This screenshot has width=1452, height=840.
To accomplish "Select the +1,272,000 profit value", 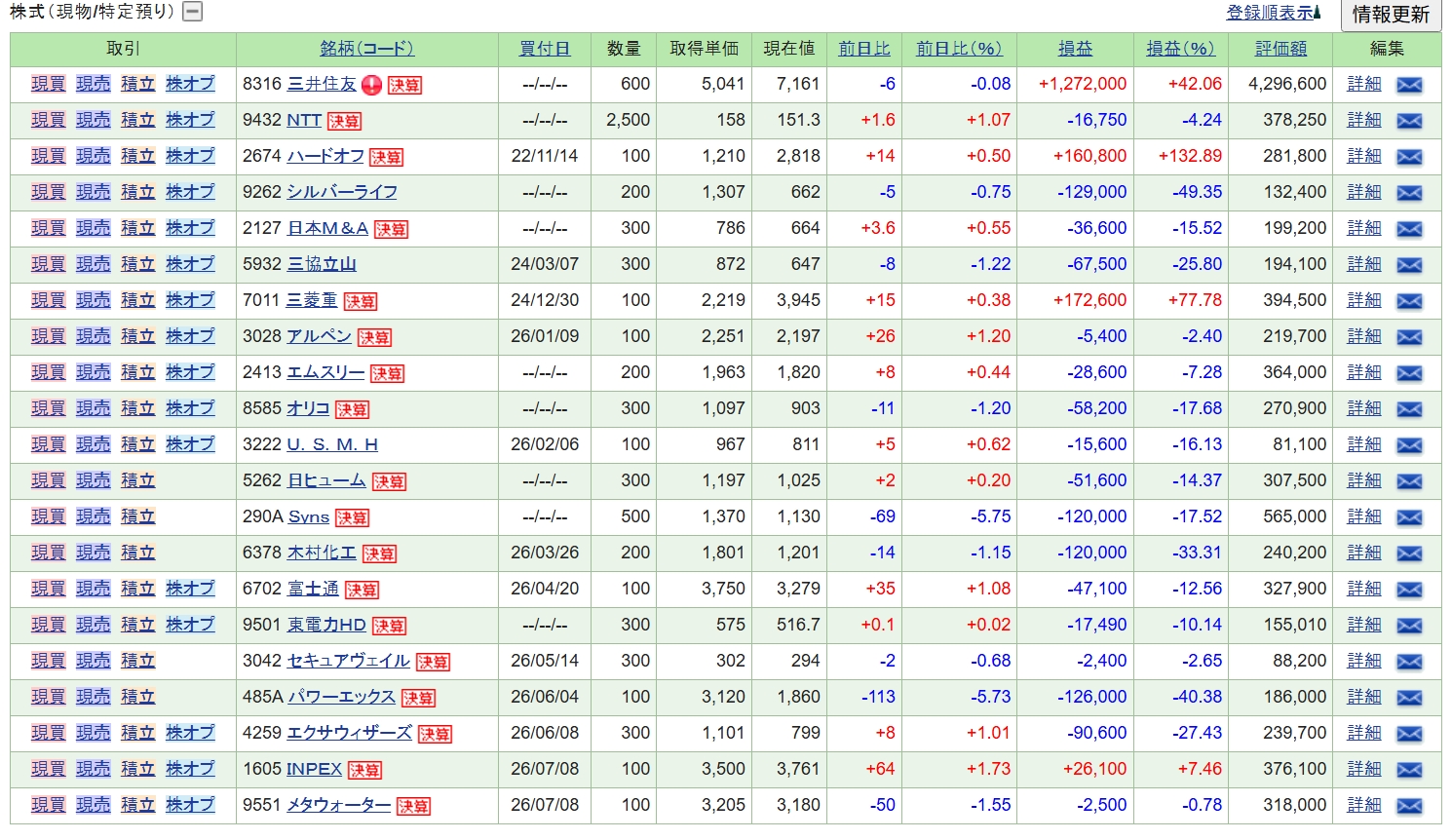I will [1083, 84].
